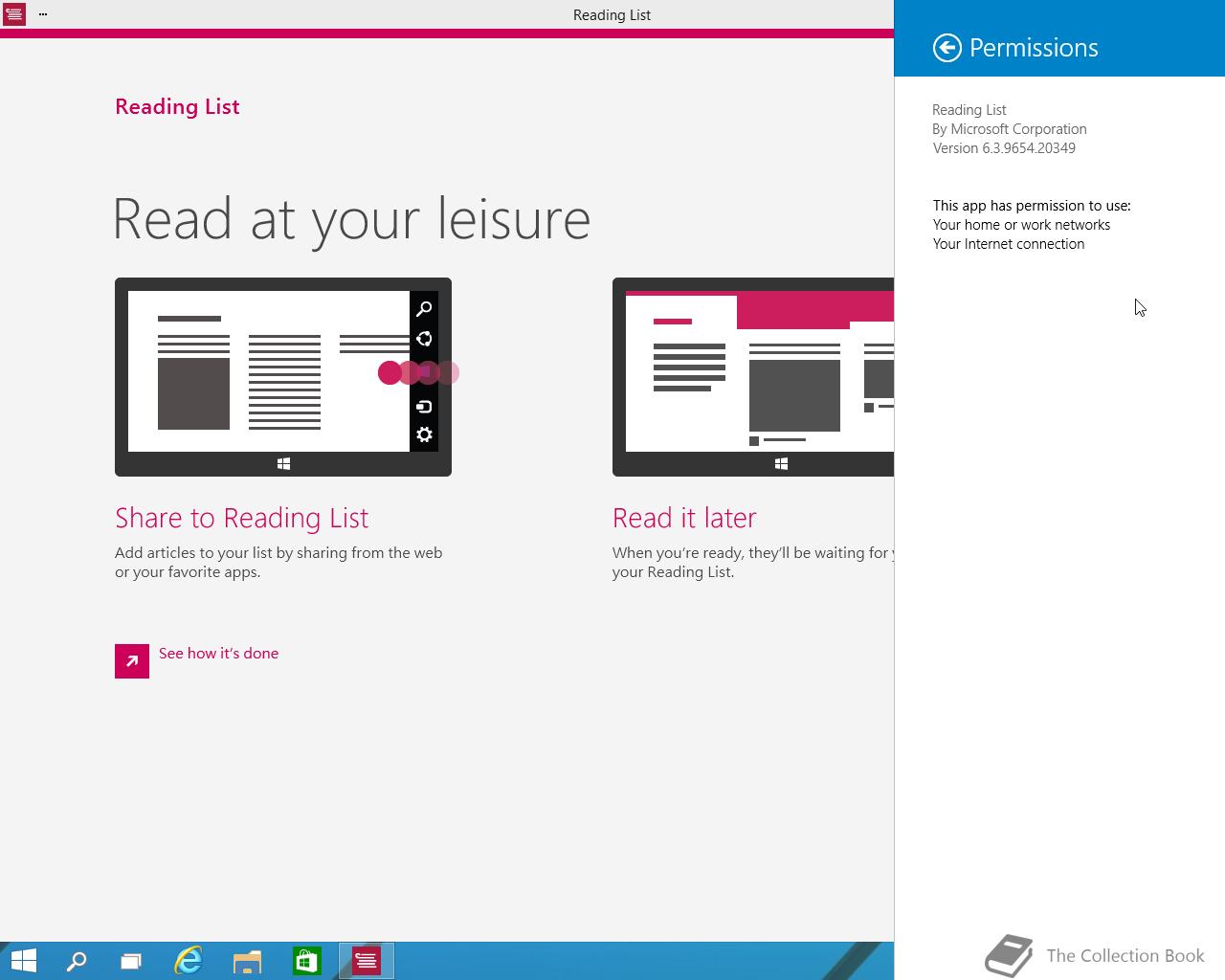Select the Share to Reading List heading
Image resolution: width=1225 pixels, height=980 pixels.
coord(241,518)
